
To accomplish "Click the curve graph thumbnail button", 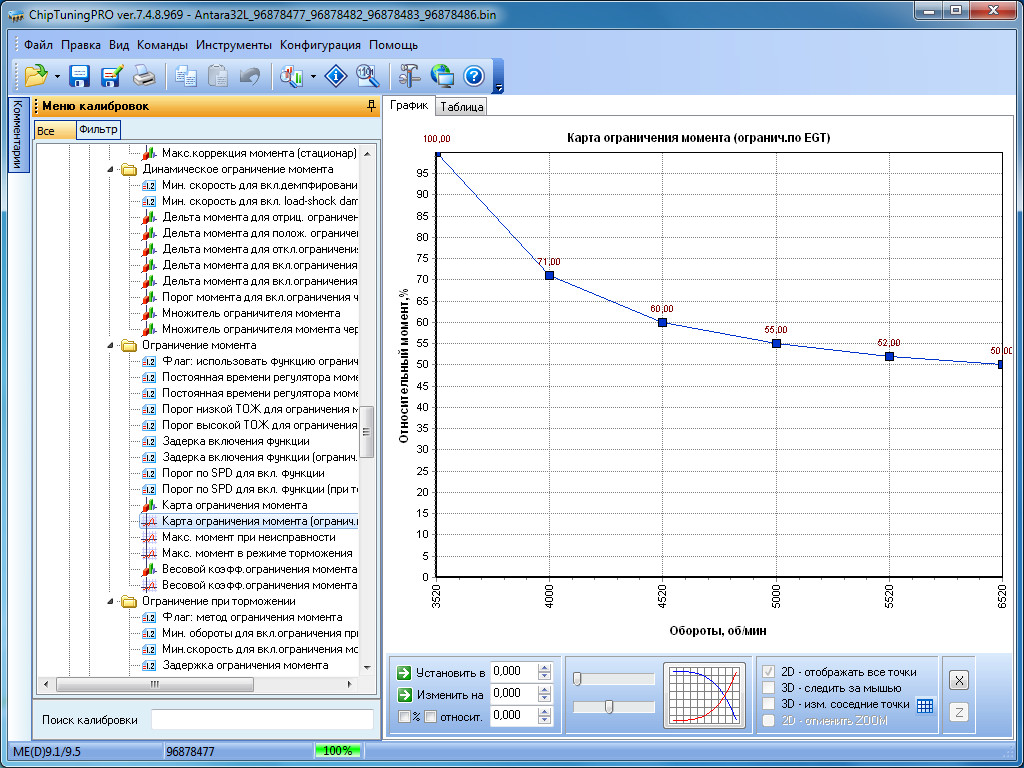I will (x=704, y=693).
